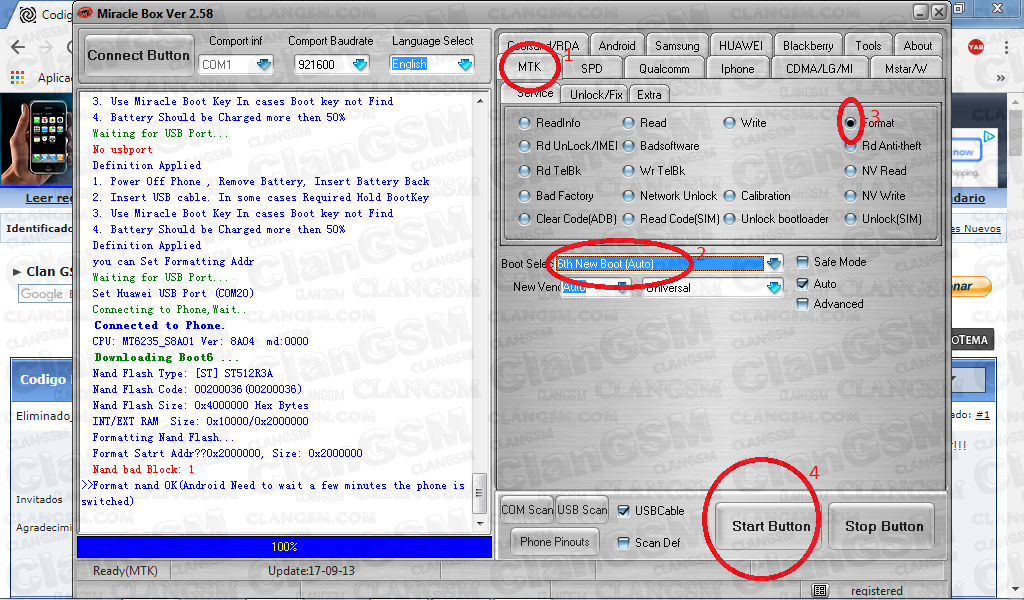1024x600 pixels.
Task: Toggle the USBCable checkbox
Action: pos(624,511)
